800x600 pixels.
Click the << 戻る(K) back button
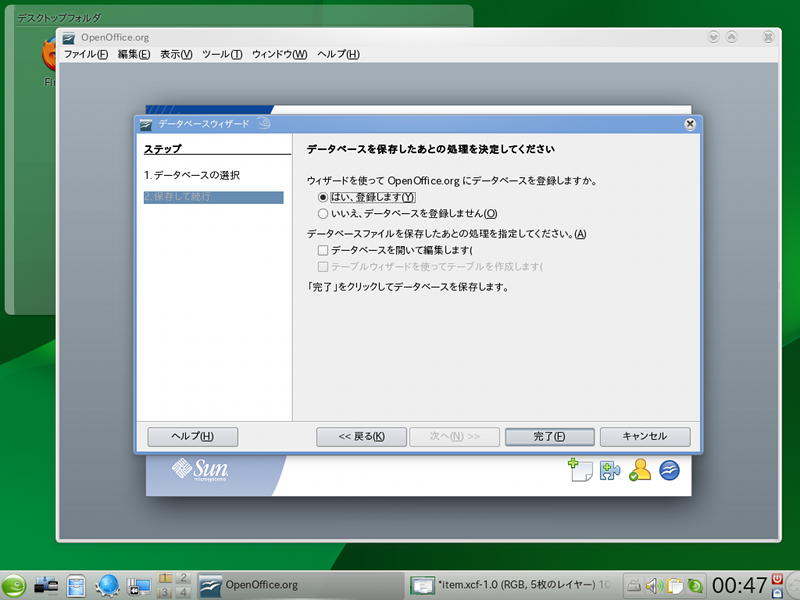tap(361, 437)
